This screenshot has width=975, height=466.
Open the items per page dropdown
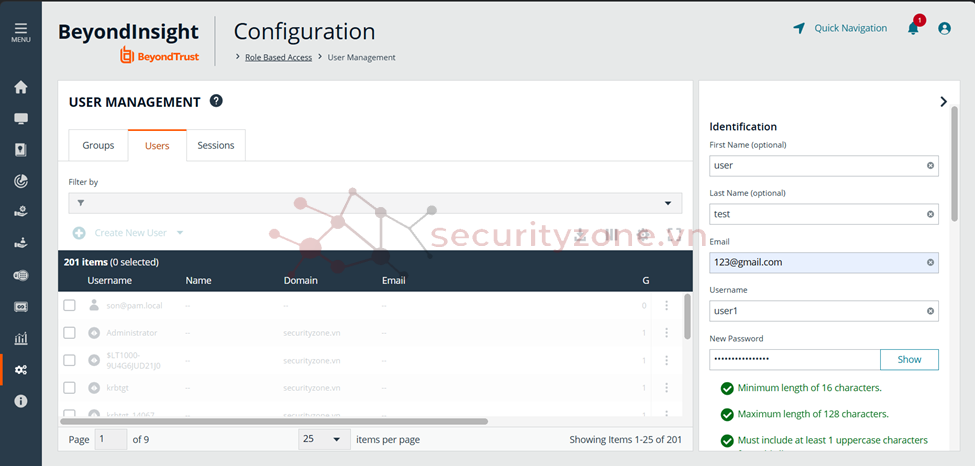tap(324, 439)
